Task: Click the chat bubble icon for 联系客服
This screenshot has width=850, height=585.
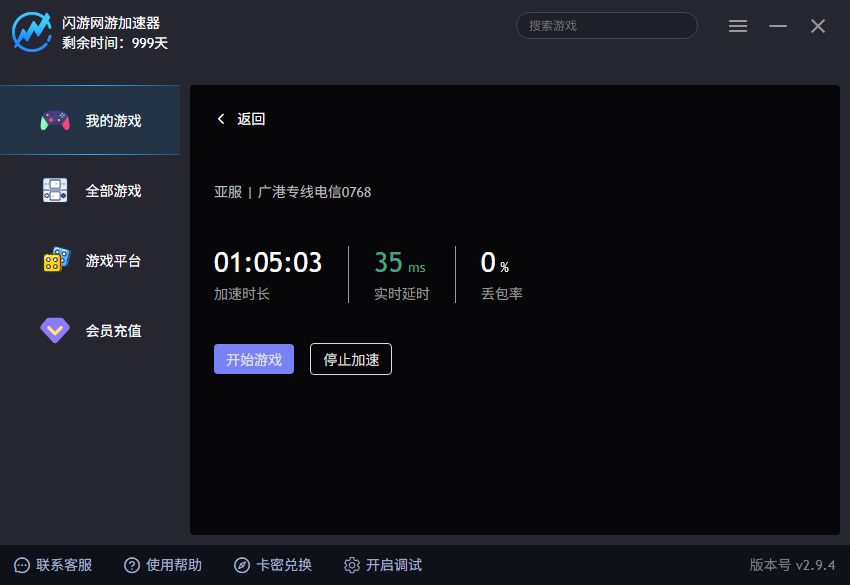Action: coord(22,565)
